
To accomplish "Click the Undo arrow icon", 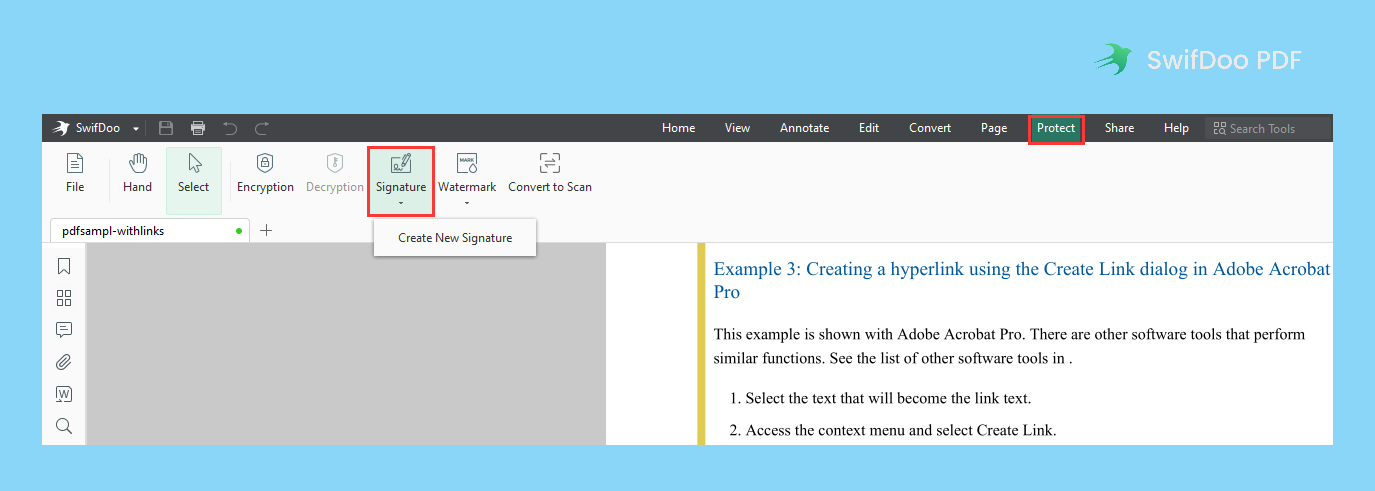I will point(230,128).
